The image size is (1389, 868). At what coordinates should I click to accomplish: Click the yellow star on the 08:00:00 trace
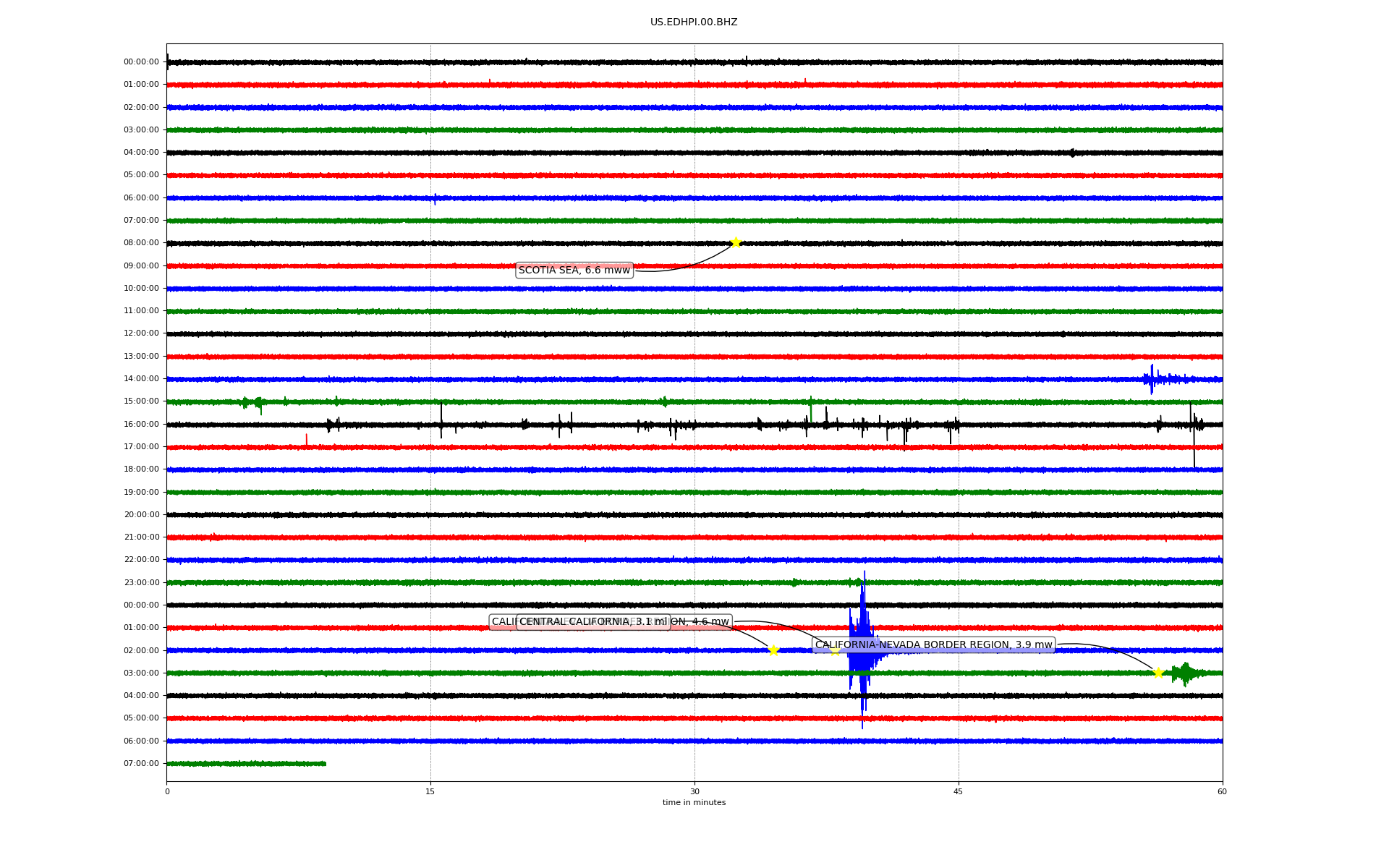pos(736,242)
